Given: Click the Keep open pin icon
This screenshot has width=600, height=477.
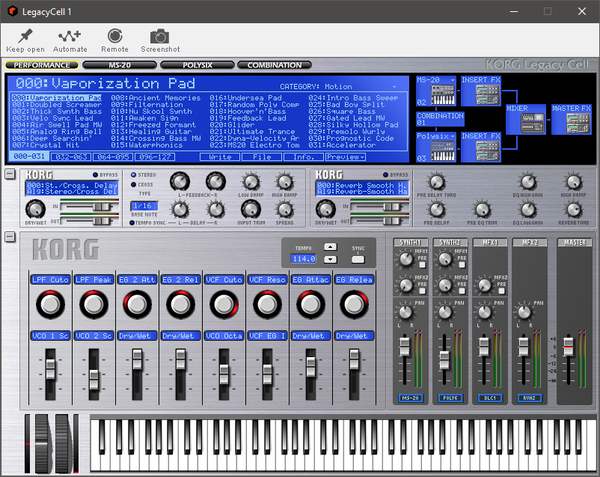Looking at the screenshot, I should (x=25, y=36).
